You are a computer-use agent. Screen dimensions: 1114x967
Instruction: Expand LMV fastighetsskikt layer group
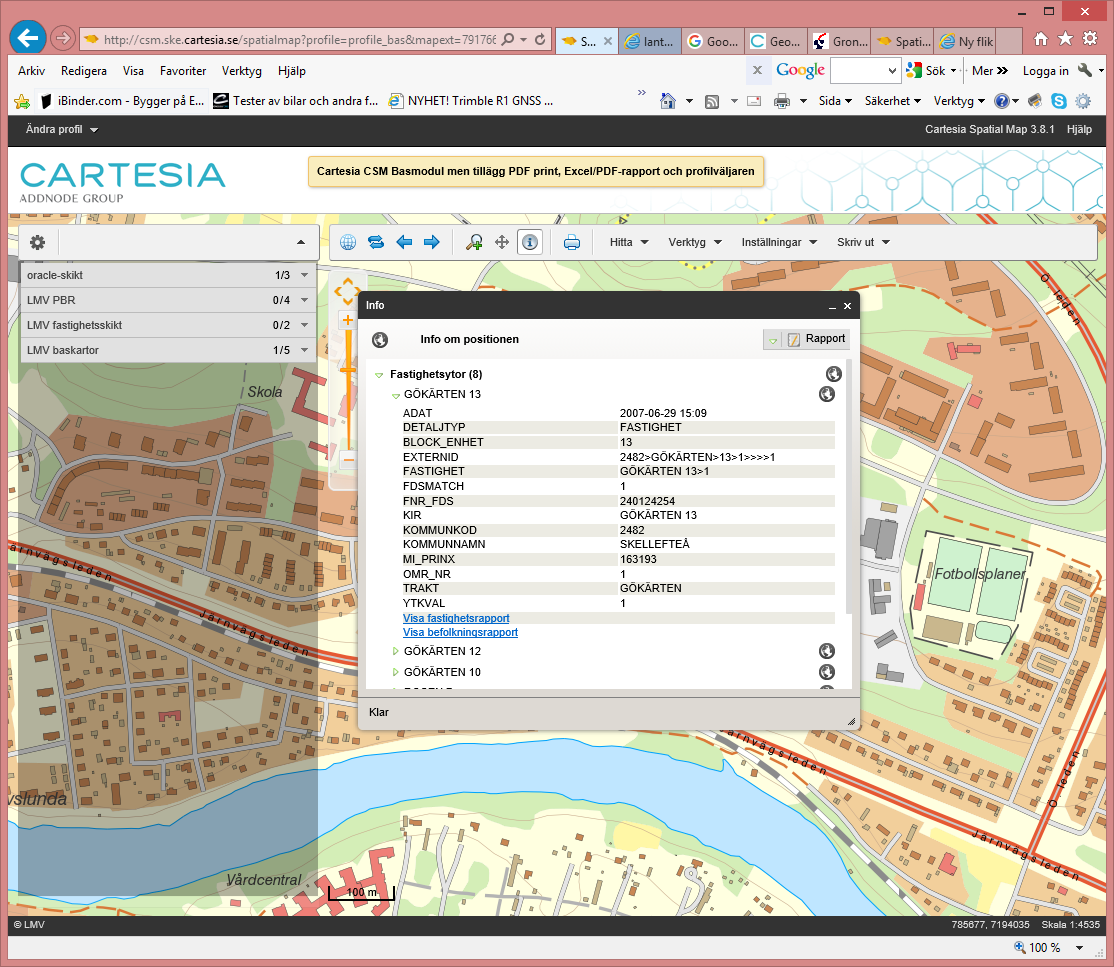pos(305,325)
